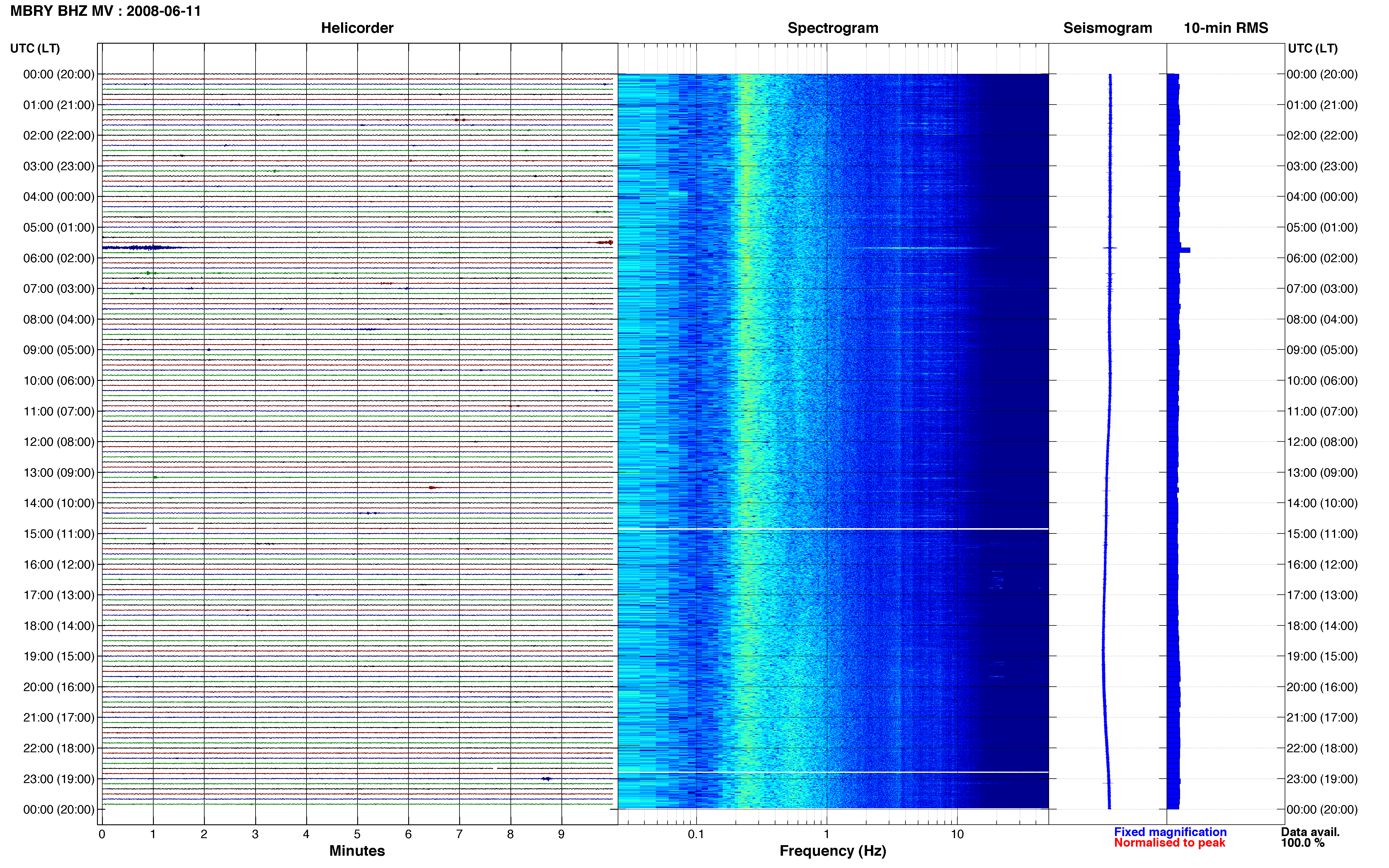Click the left 14:00 (10:00) time label
Image resolution: width=1389 pixels, height=868 pixels.
click(x=59, y=504)
